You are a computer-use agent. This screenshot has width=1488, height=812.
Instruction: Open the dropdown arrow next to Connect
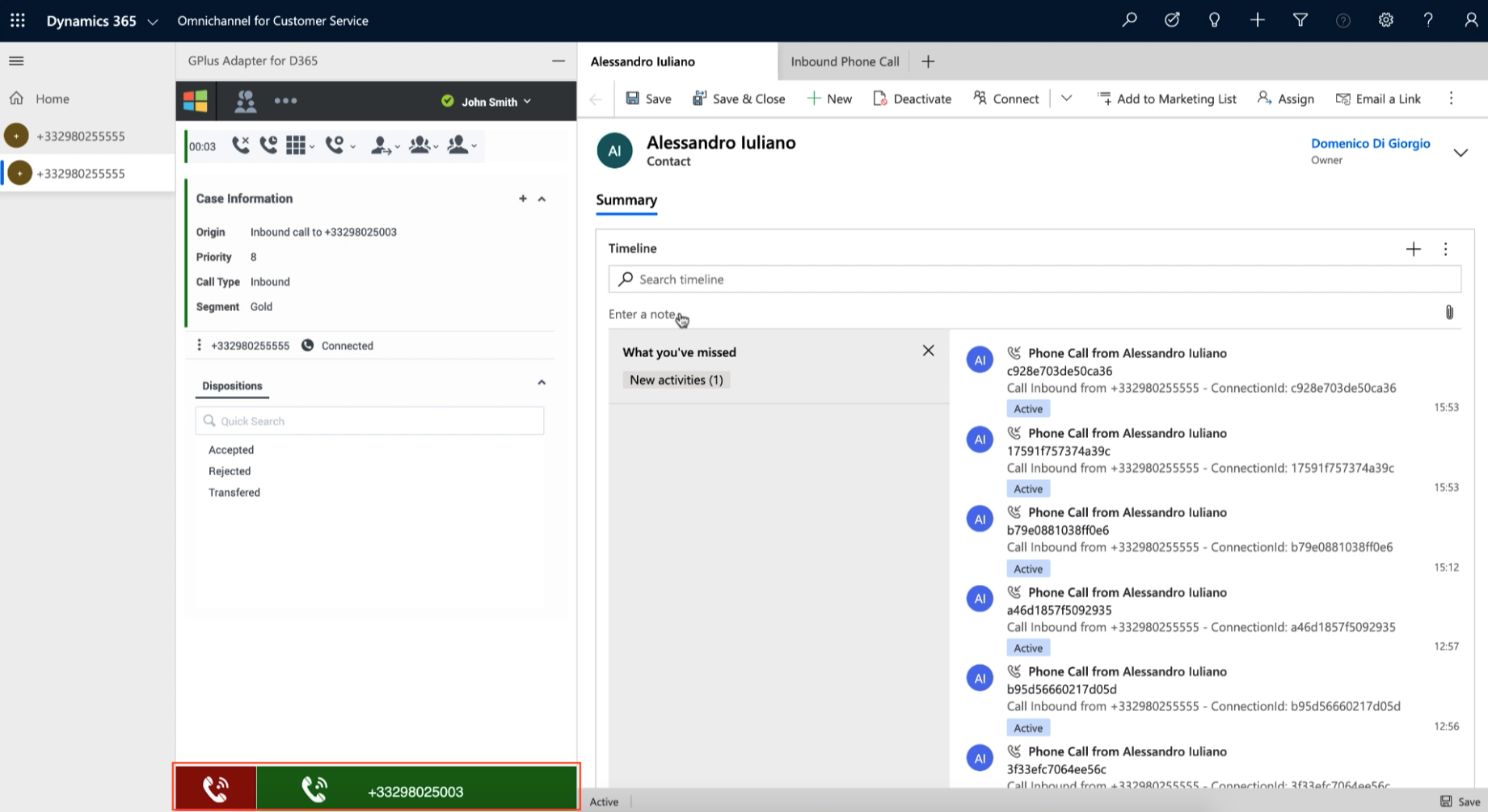[1066, 99]
